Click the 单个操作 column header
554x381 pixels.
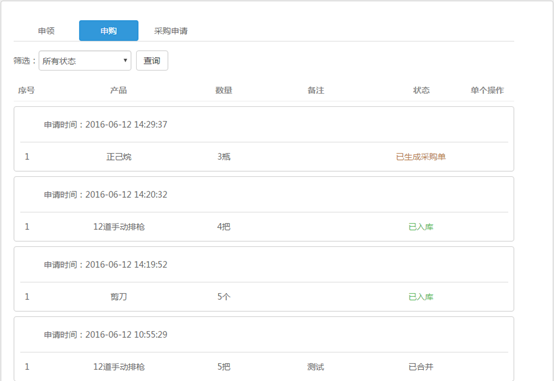487,90
